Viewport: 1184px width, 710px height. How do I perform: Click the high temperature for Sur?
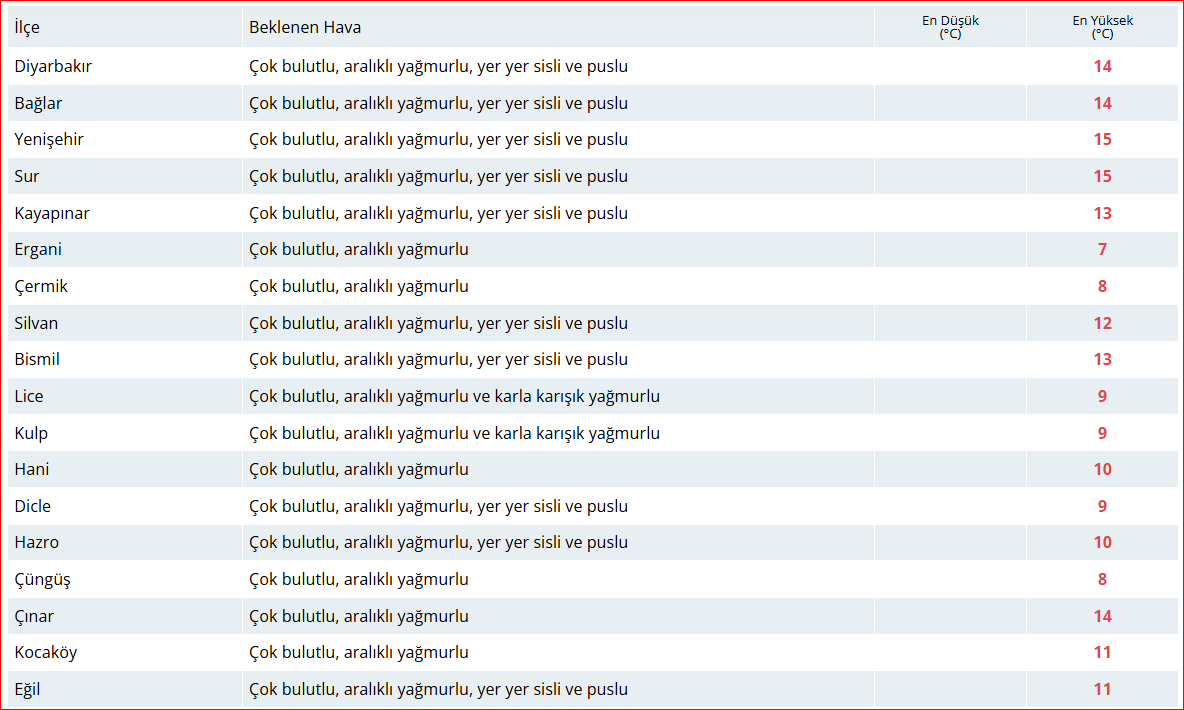click(1102, 177)
